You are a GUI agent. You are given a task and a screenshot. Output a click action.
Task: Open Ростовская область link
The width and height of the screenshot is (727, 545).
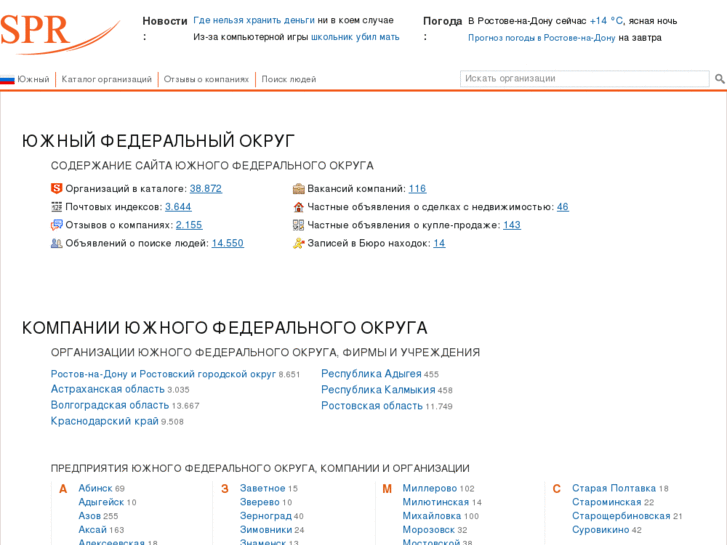tap(372, 405)
